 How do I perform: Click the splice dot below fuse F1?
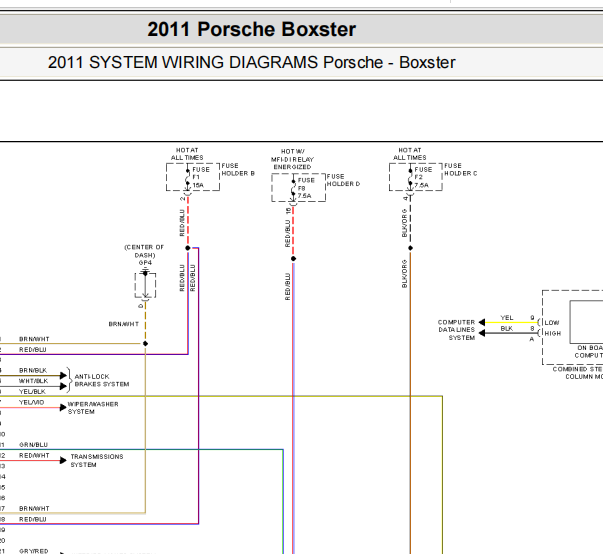(188, 248)
